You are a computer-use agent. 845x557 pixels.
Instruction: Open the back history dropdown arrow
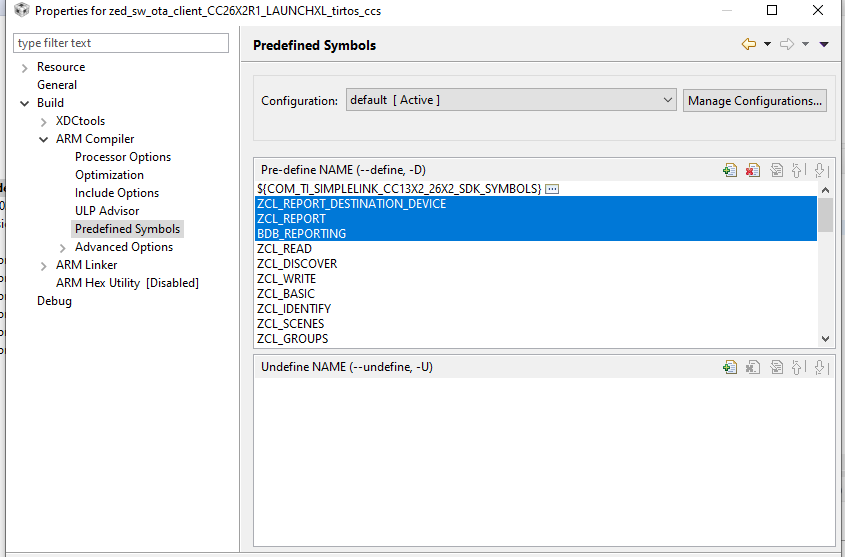(x=767, y=44)
